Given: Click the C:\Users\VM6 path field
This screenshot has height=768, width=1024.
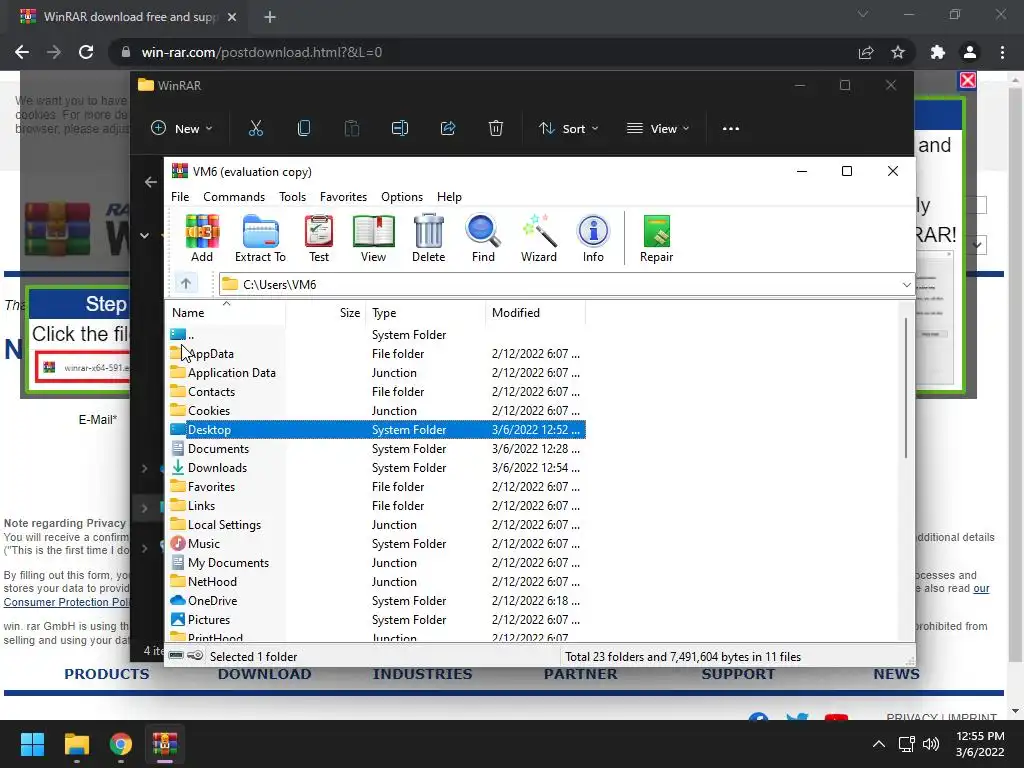Looking at the screenshot, I should pos(567,285).
